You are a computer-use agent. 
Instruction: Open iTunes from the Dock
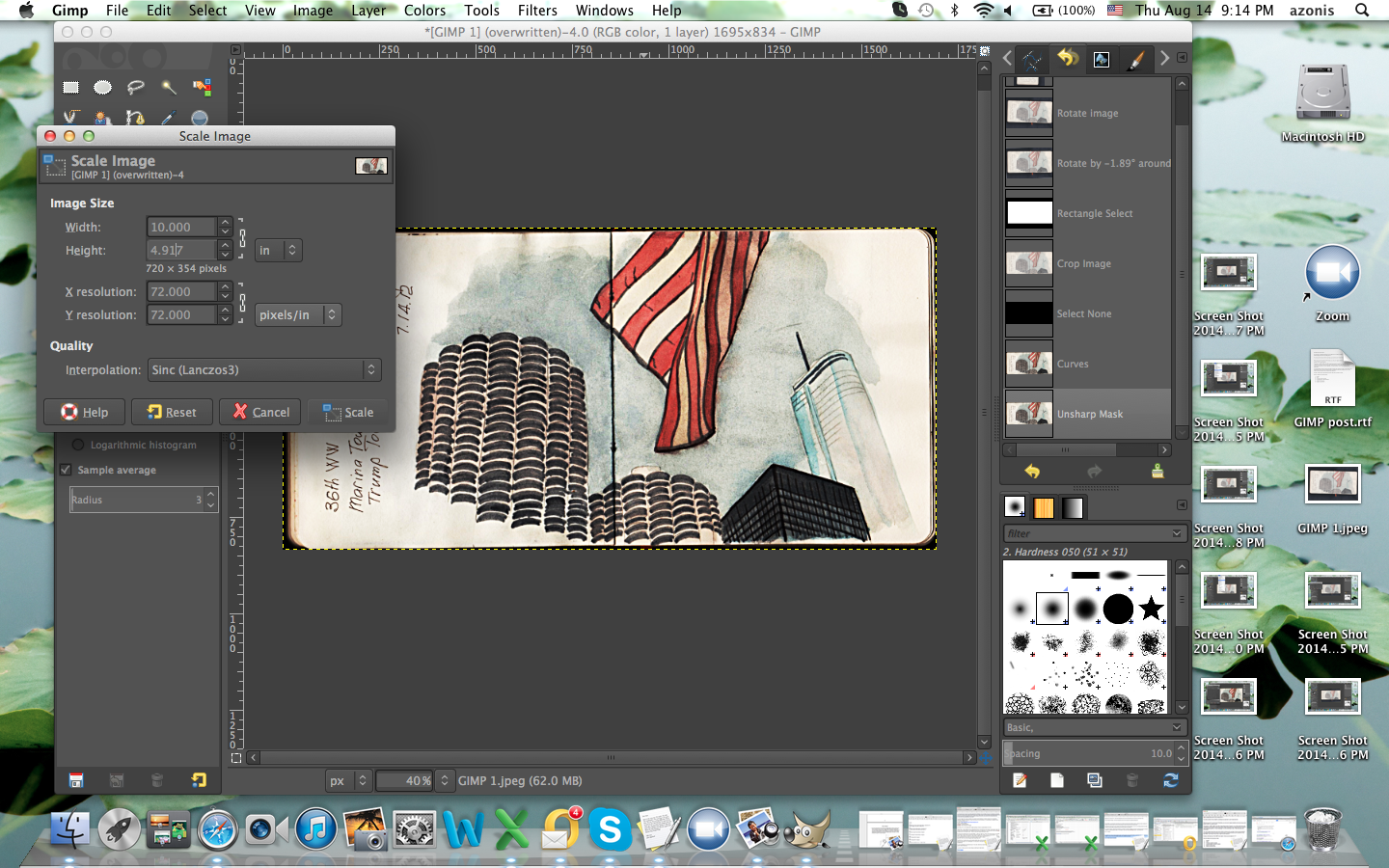(x=315, y=829)
